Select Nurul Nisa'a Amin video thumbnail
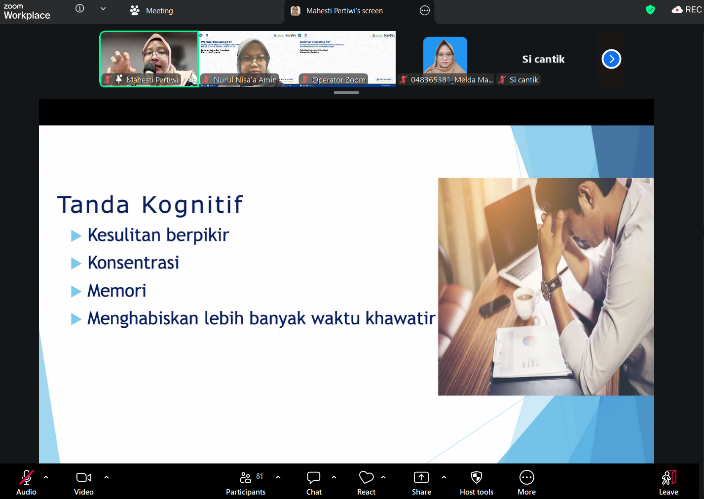The width and height of the screenshot is (704, 499). point(248,58)
